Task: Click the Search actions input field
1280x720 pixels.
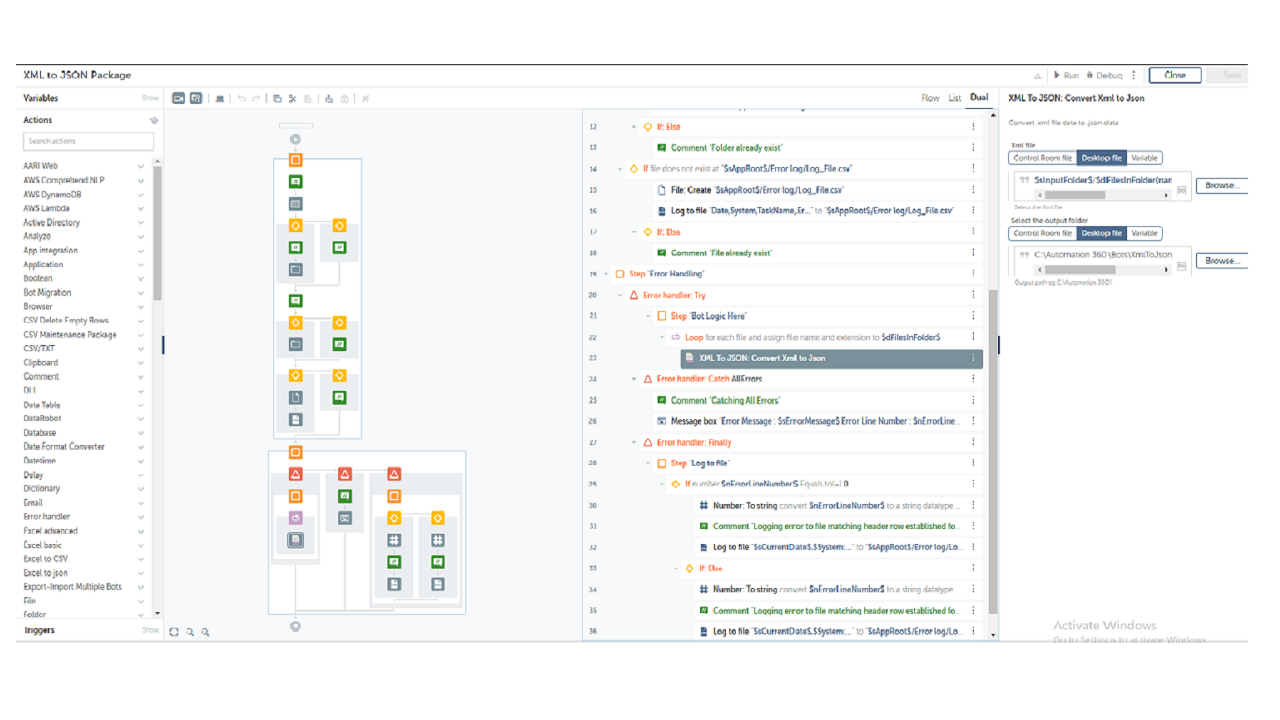Action: [x=88, y=141]
